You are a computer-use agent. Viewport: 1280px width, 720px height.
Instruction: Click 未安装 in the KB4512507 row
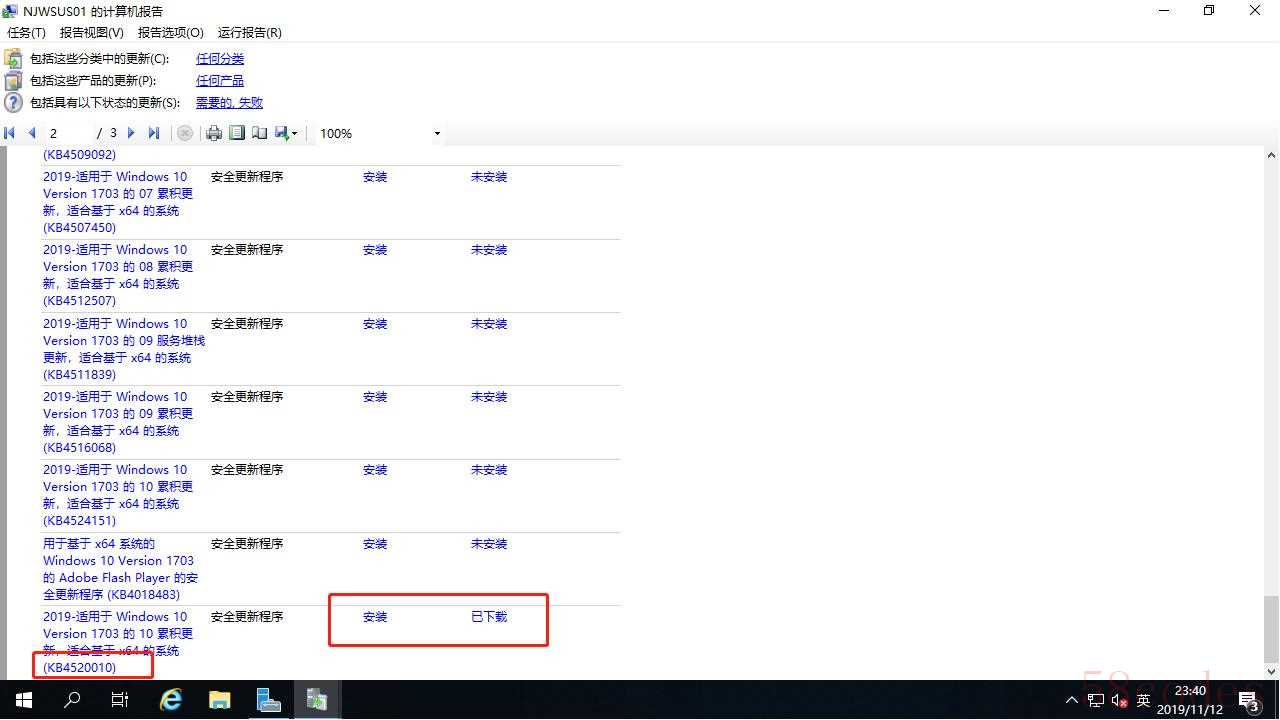[489, 250]
